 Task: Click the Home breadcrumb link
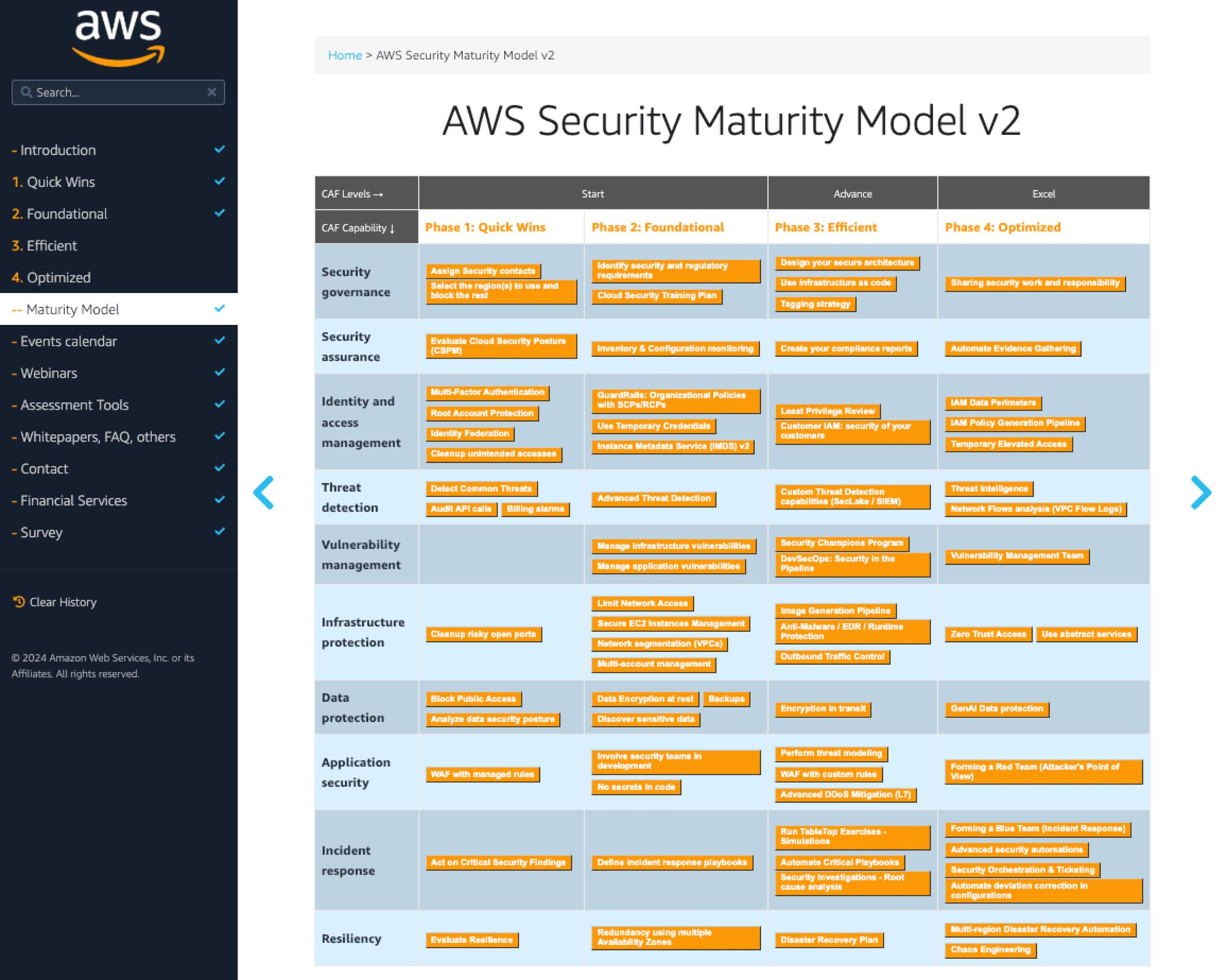click(x=345, y=55)
